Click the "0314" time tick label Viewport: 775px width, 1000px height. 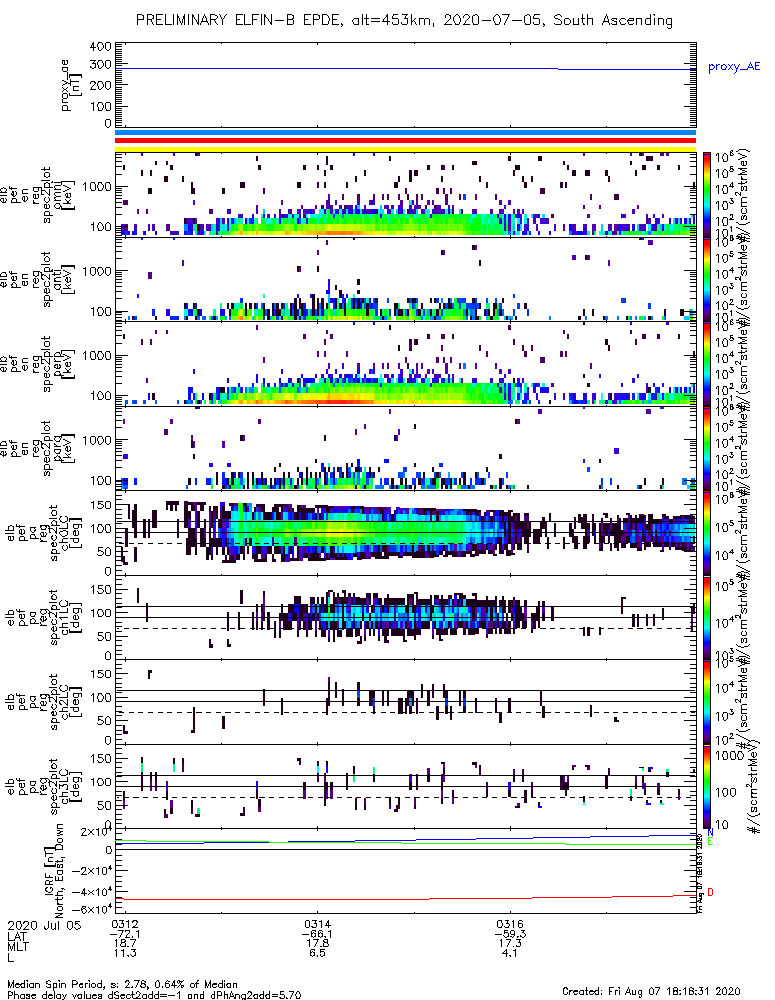(x=317, y=924)
